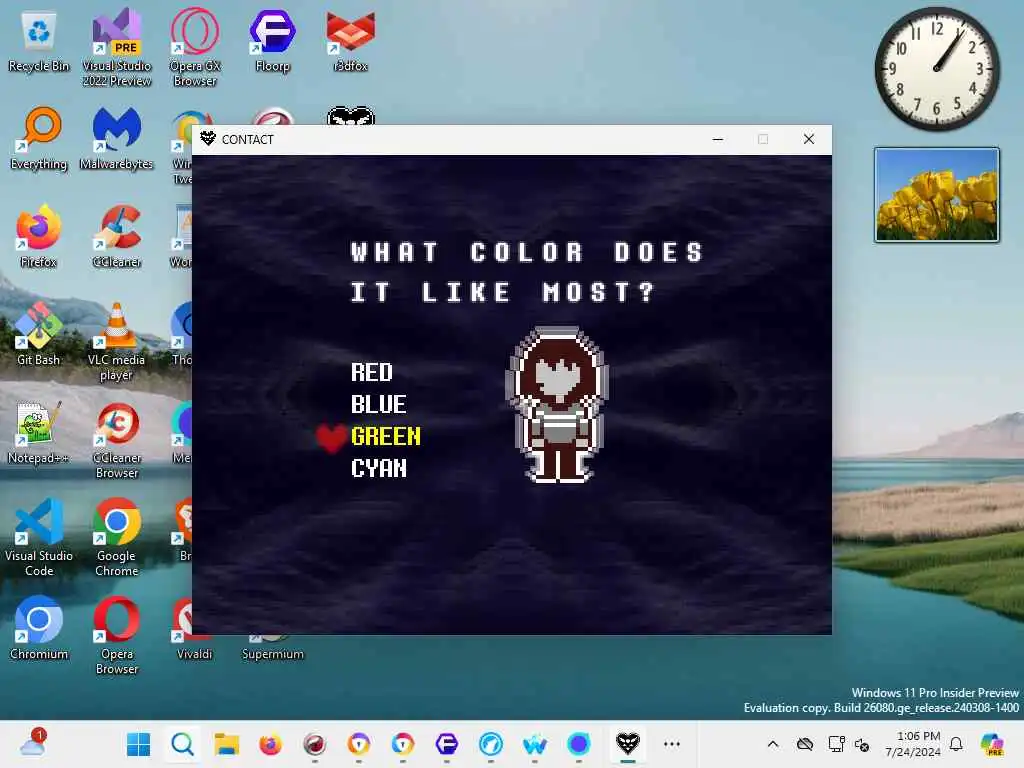The image size is (1024, 768).
Task: Open Notepad++ desktop shortcut
Action: (39, 433)
